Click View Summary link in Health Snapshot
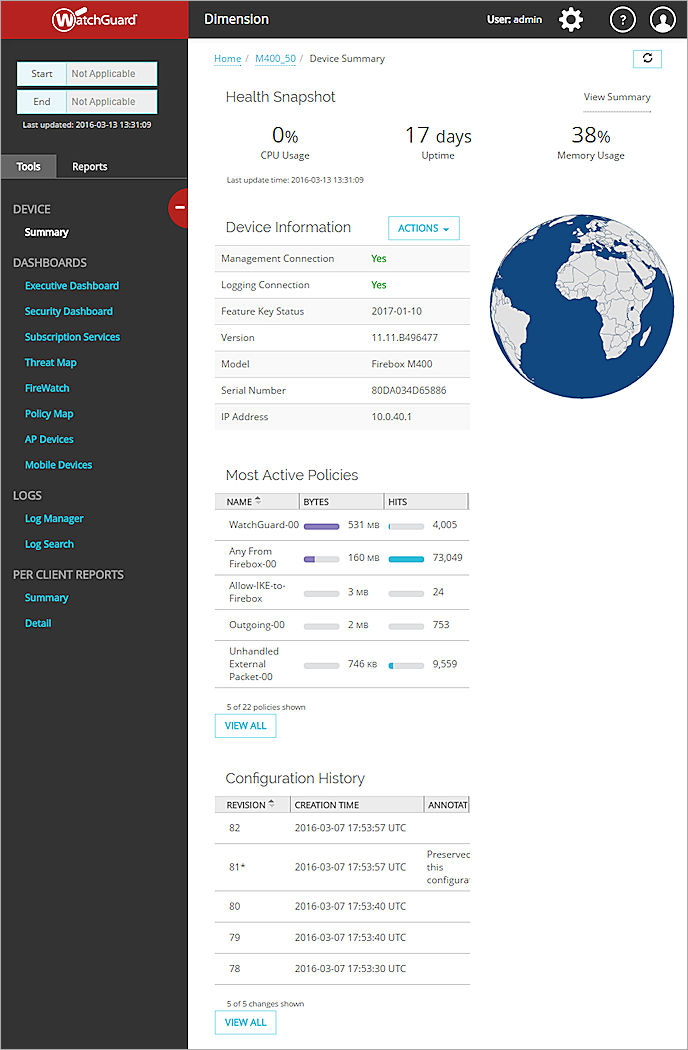The image size is (688, 1050). pyautogui.click(x=617, y=97)
